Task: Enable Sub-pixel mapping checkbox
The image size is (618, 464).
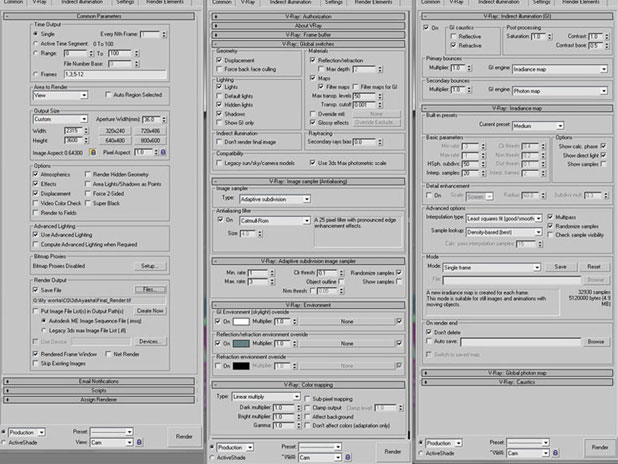Action: [307, 399]
